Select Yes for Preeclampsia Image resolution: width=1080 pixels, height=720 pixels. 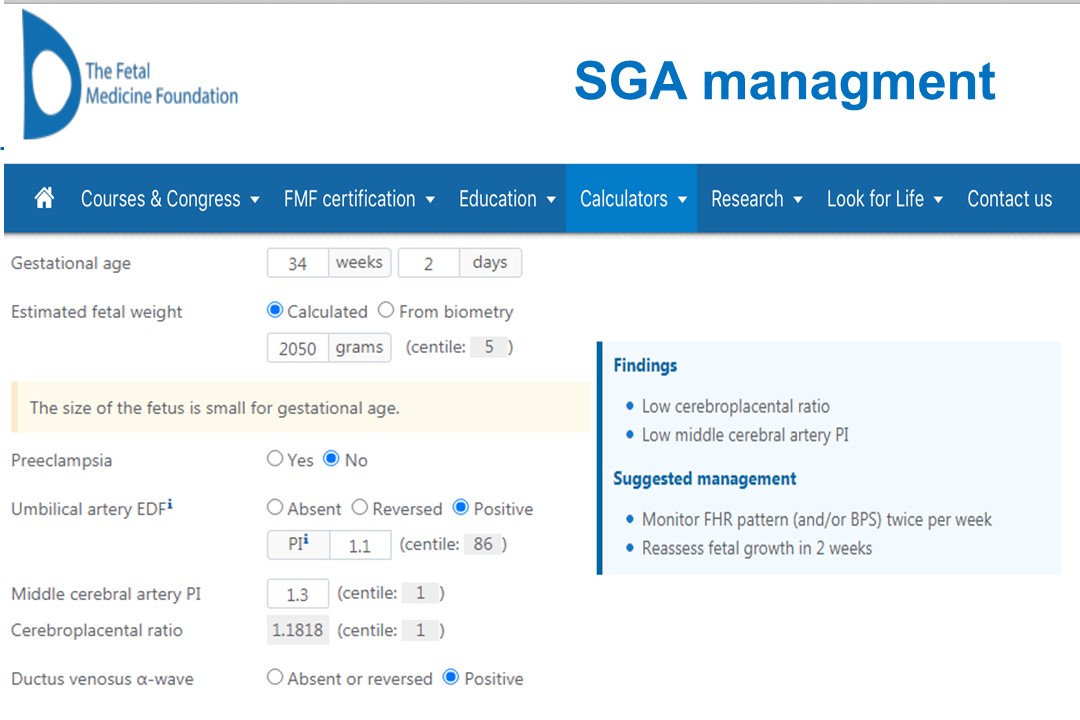275,459
